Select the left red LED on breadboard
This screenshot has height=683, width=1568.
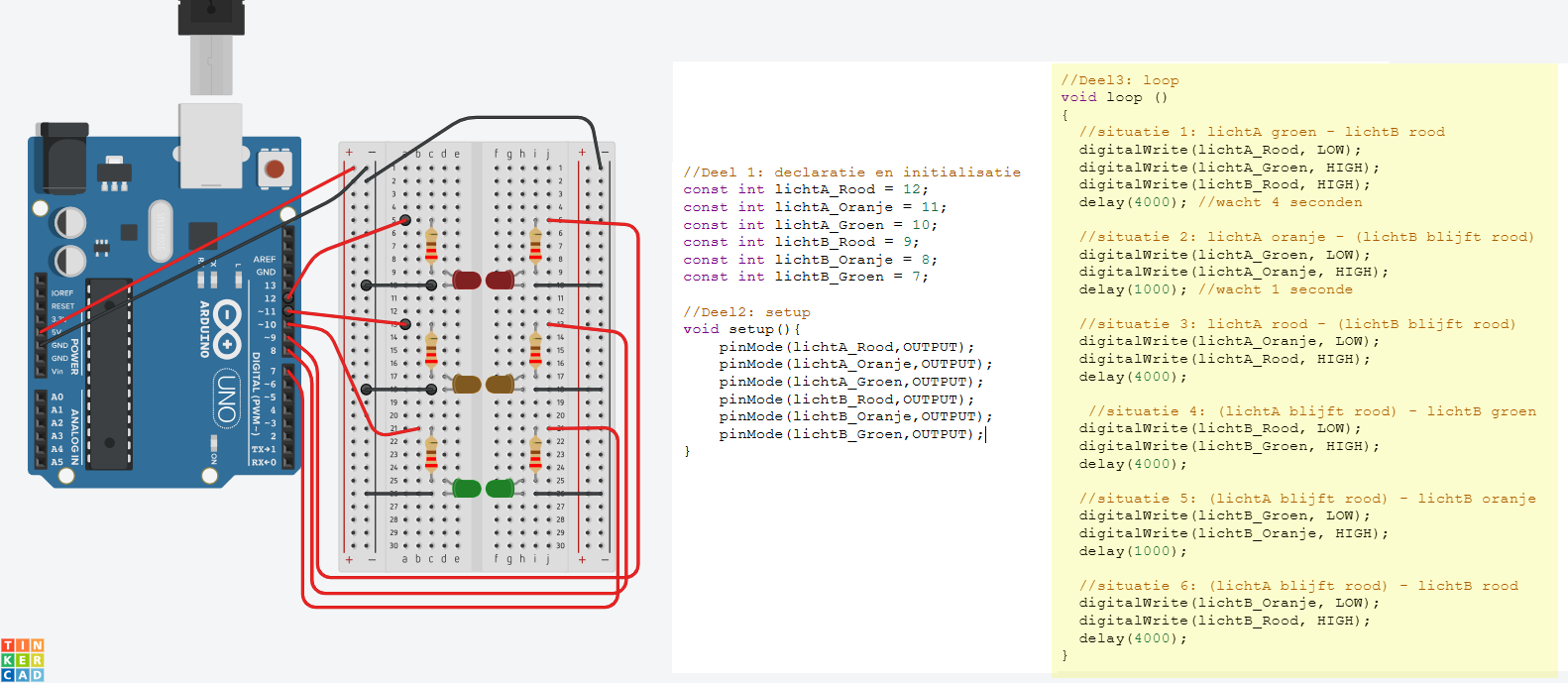(x=467, y=280)
